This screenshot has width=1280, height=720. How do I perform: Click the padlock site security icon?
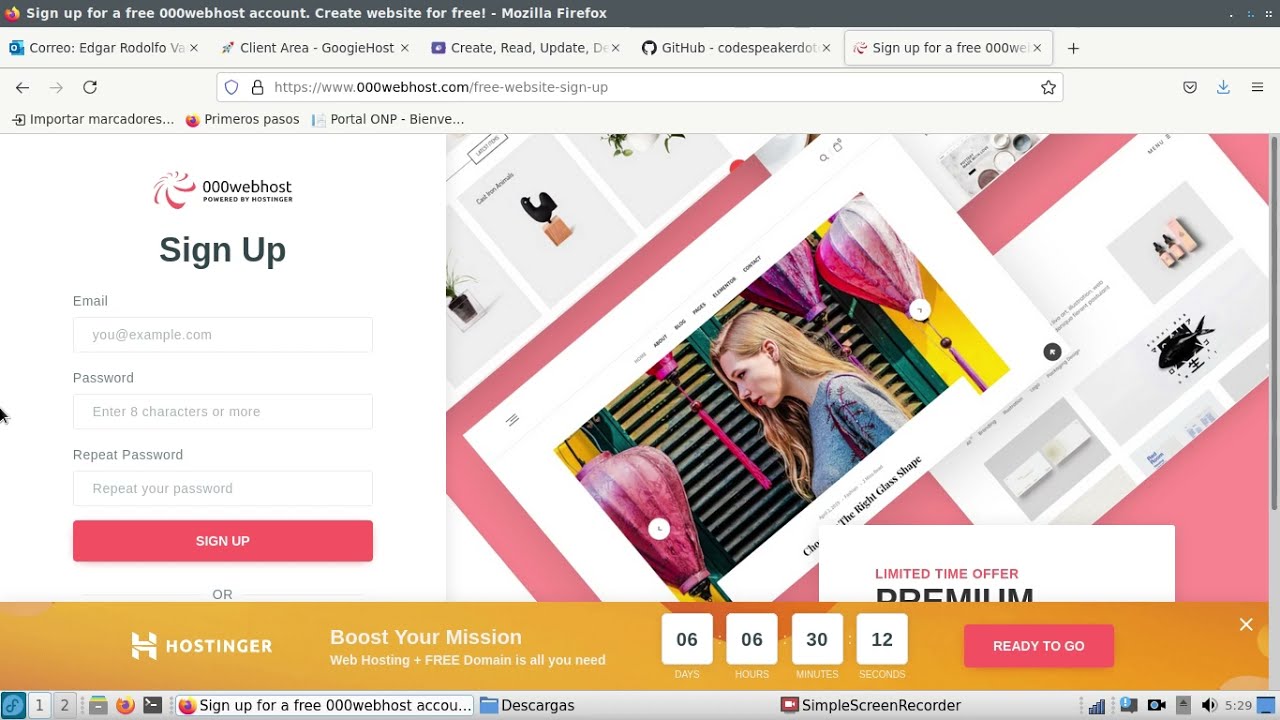[x=257, y=87]
